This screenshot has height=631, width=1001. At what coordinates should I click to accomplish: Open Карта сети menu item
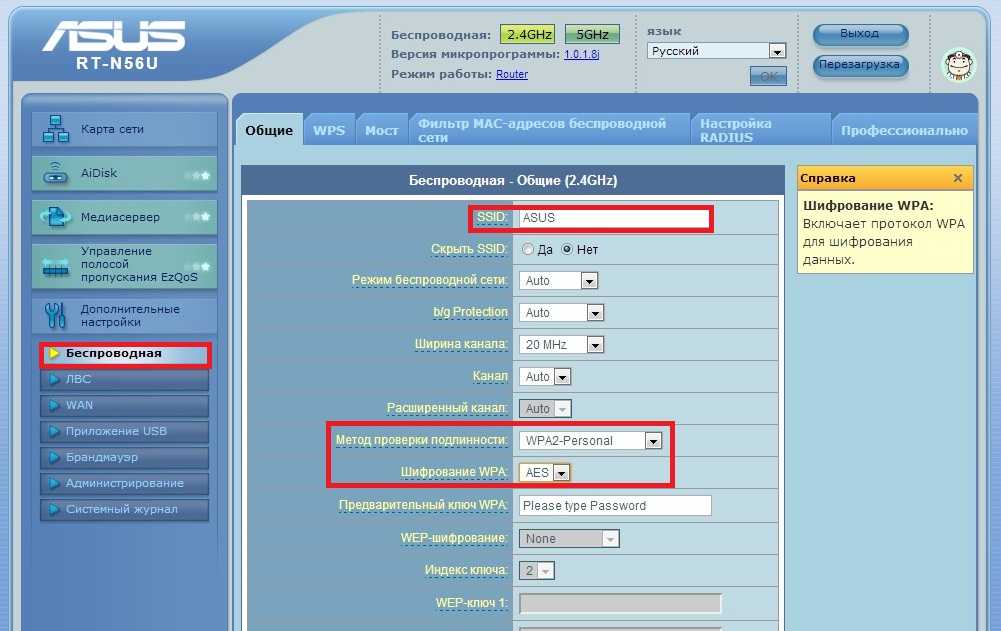(124, 129)
